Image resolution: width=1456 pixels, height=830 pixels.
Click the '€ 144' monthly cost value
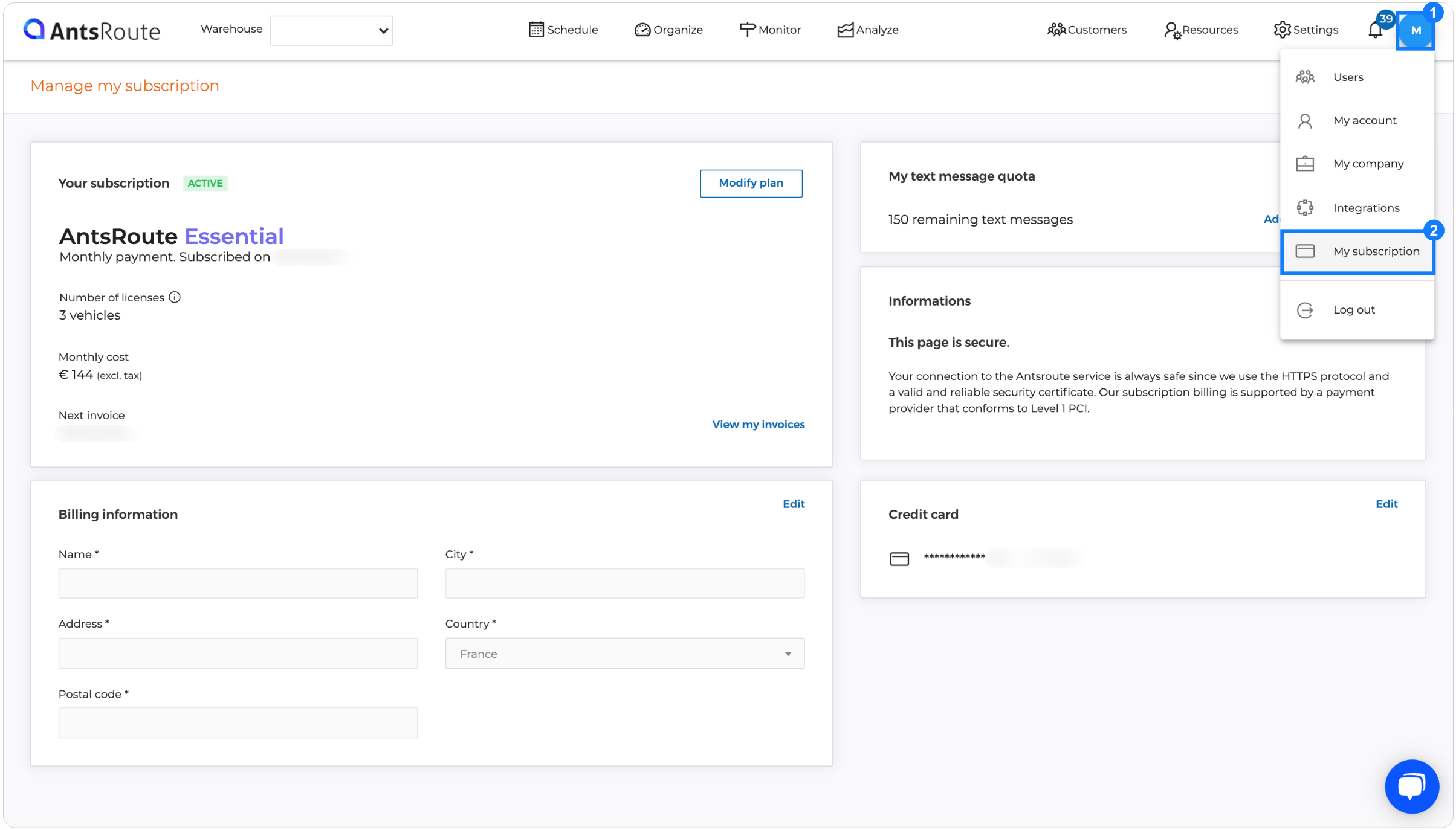[x=76, y=375]
